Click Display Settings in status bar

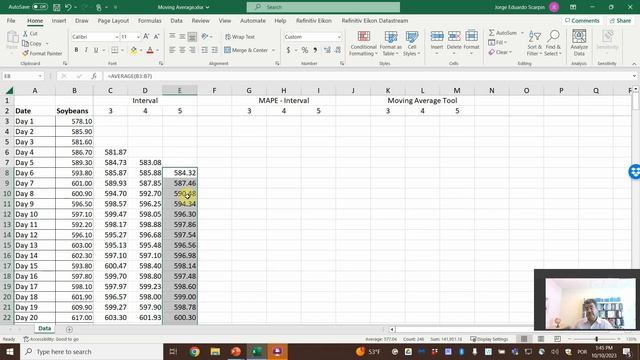click(489, 339)
